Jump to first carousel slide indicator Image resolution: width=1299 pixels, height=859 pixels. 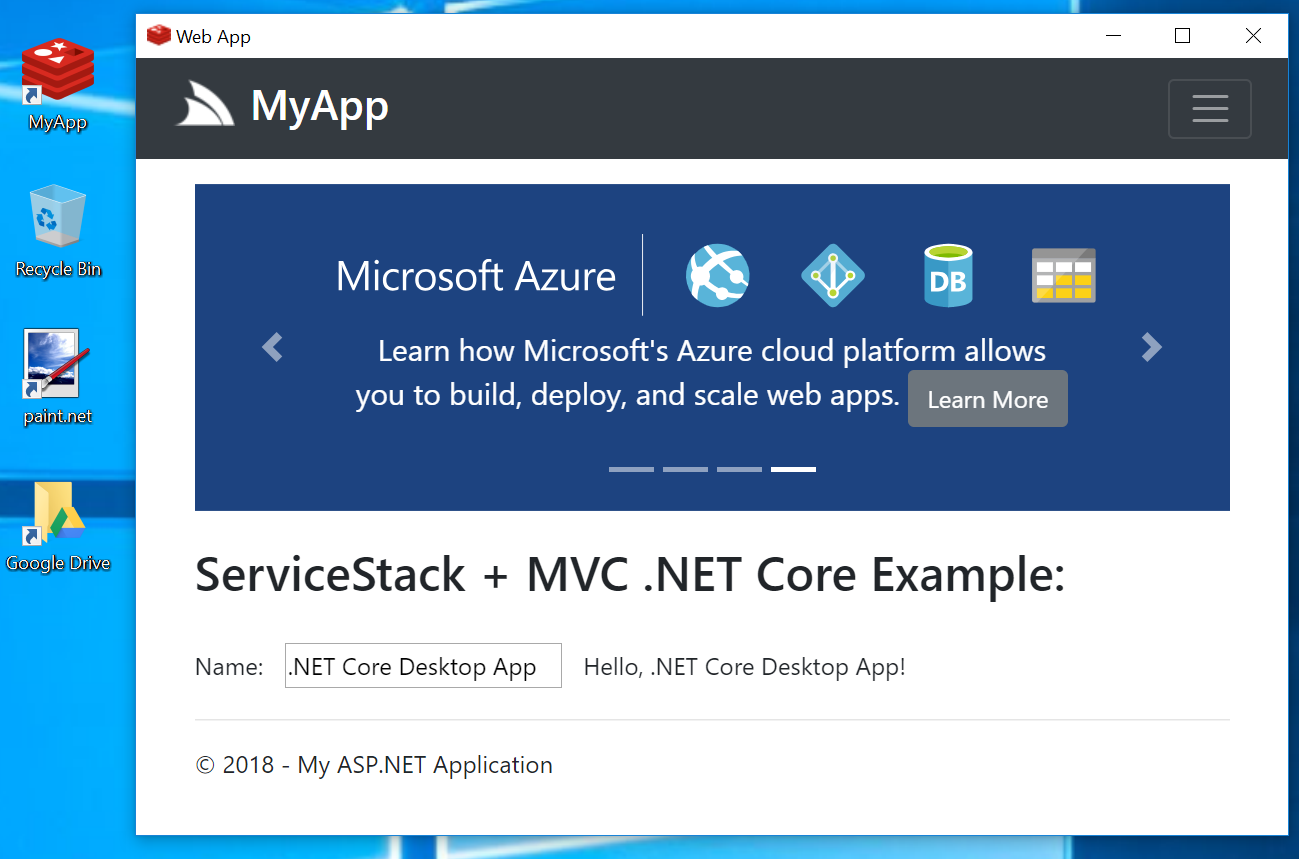[x=631, y=469]
